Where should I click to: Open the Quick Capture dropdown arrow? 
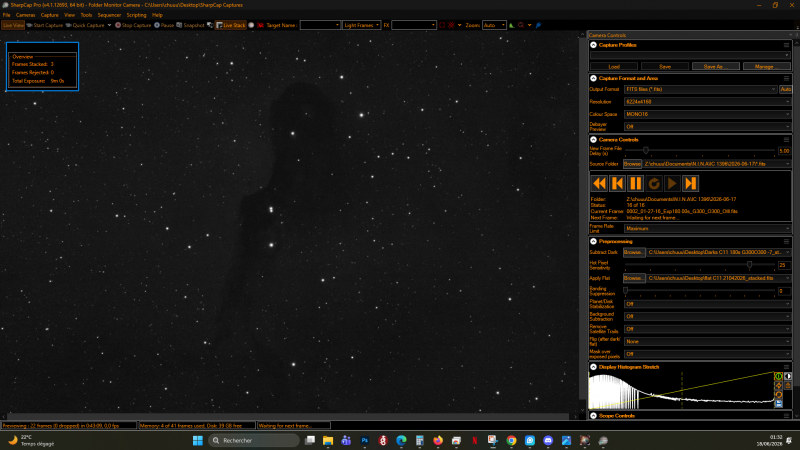109,25
